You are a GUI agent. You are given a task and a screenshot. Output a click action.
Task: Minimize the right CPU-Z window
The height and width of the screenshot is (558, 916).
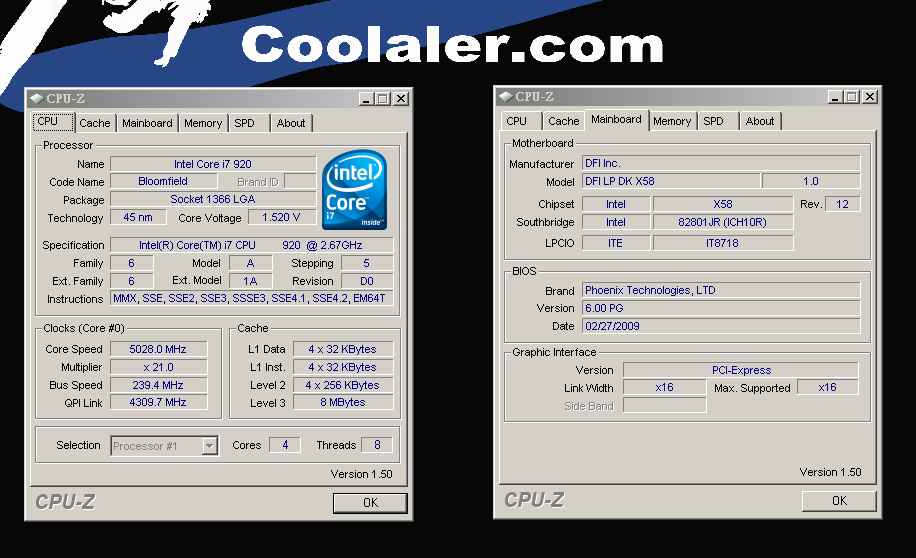pyautogui.click(x=835, y=96)
